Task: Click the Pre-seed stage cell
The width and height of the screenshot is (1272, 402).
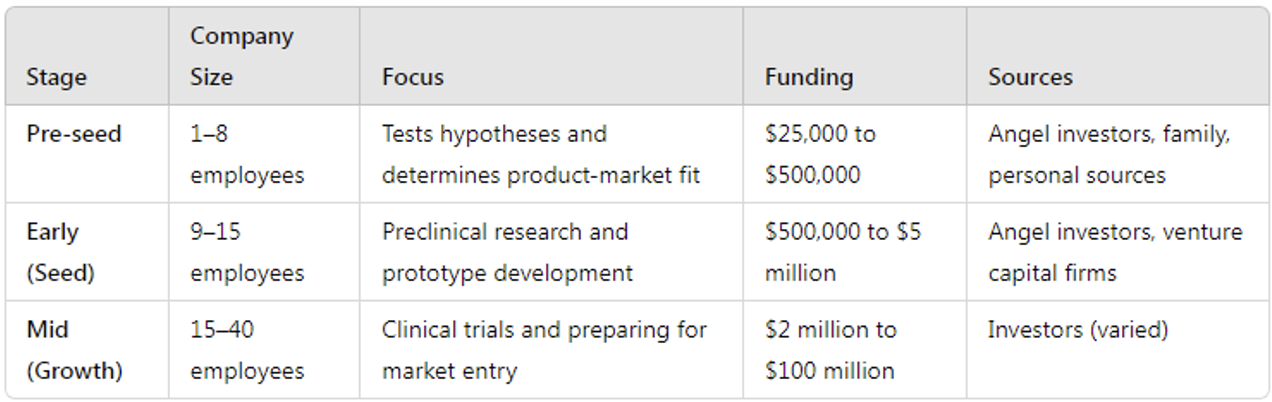Action: tap(74, 134)
